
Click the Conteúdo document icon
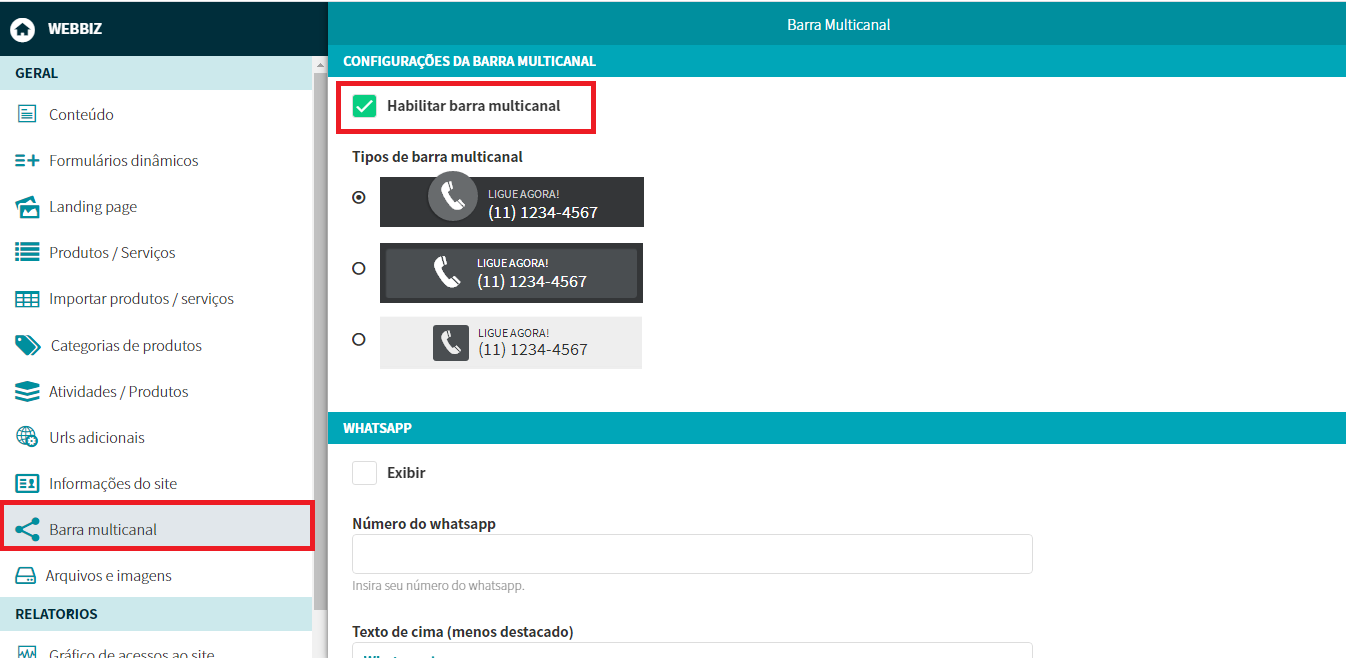(x=27, y=114)
